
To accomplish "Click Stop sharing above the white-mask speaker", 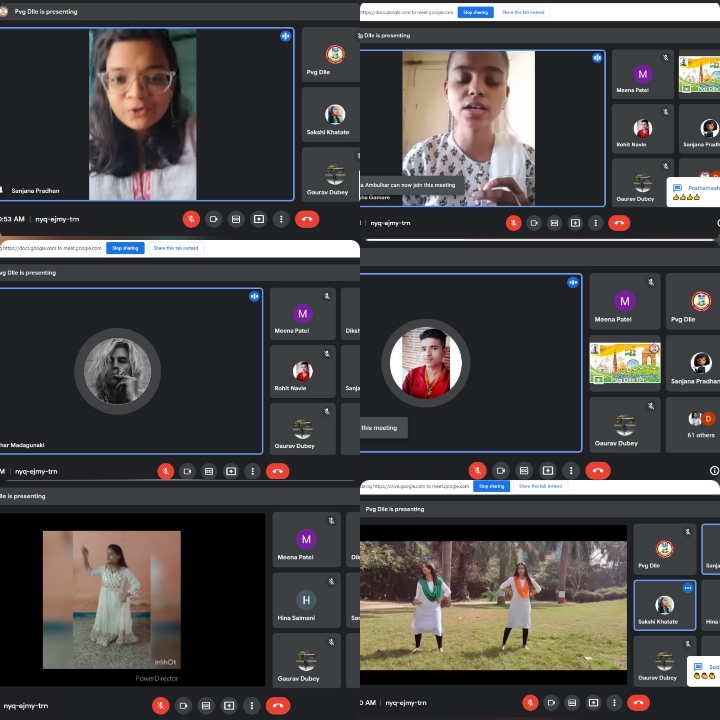I will tap(475, 13).
